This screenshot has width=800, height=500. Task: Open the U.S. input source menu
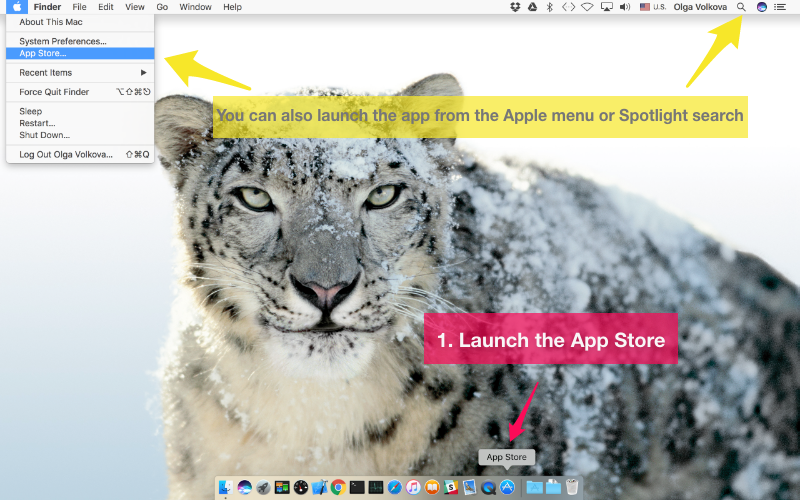click(x=653, y=7)
